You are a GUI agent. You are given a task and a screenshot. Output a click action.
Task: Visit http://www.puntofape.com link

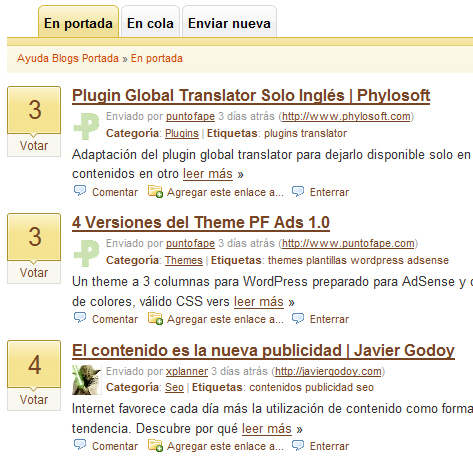[x=348, y=243]
